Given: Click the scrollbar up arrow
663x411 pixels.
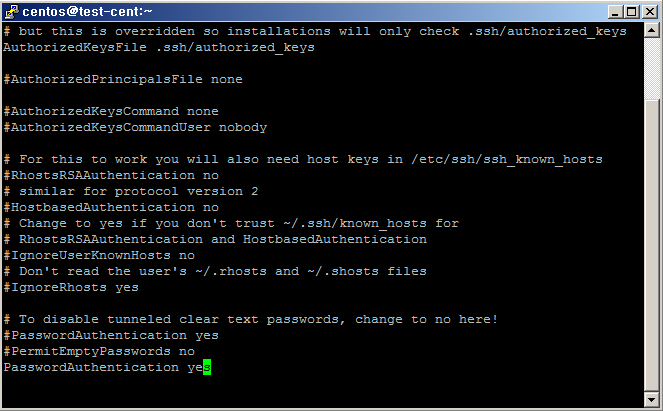Looking at the screenshot, I should tap(652, 30).
